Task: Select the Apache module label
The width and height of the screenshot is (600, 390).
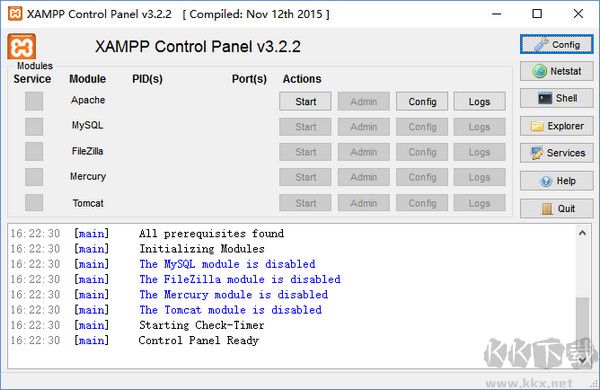Action: [88, 100]
